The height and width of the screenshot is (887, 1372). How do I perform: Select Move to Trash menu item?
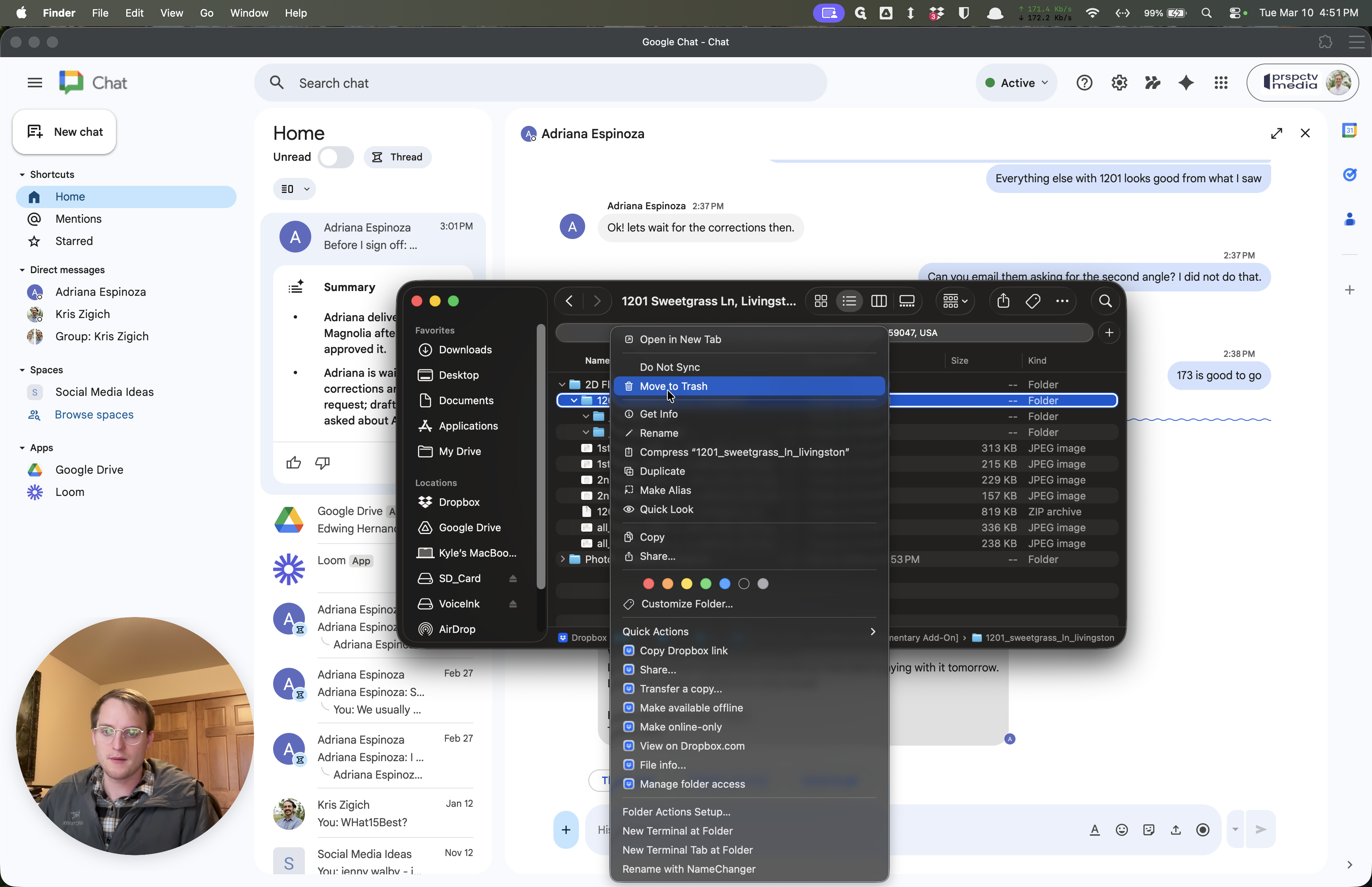[748, 386]
